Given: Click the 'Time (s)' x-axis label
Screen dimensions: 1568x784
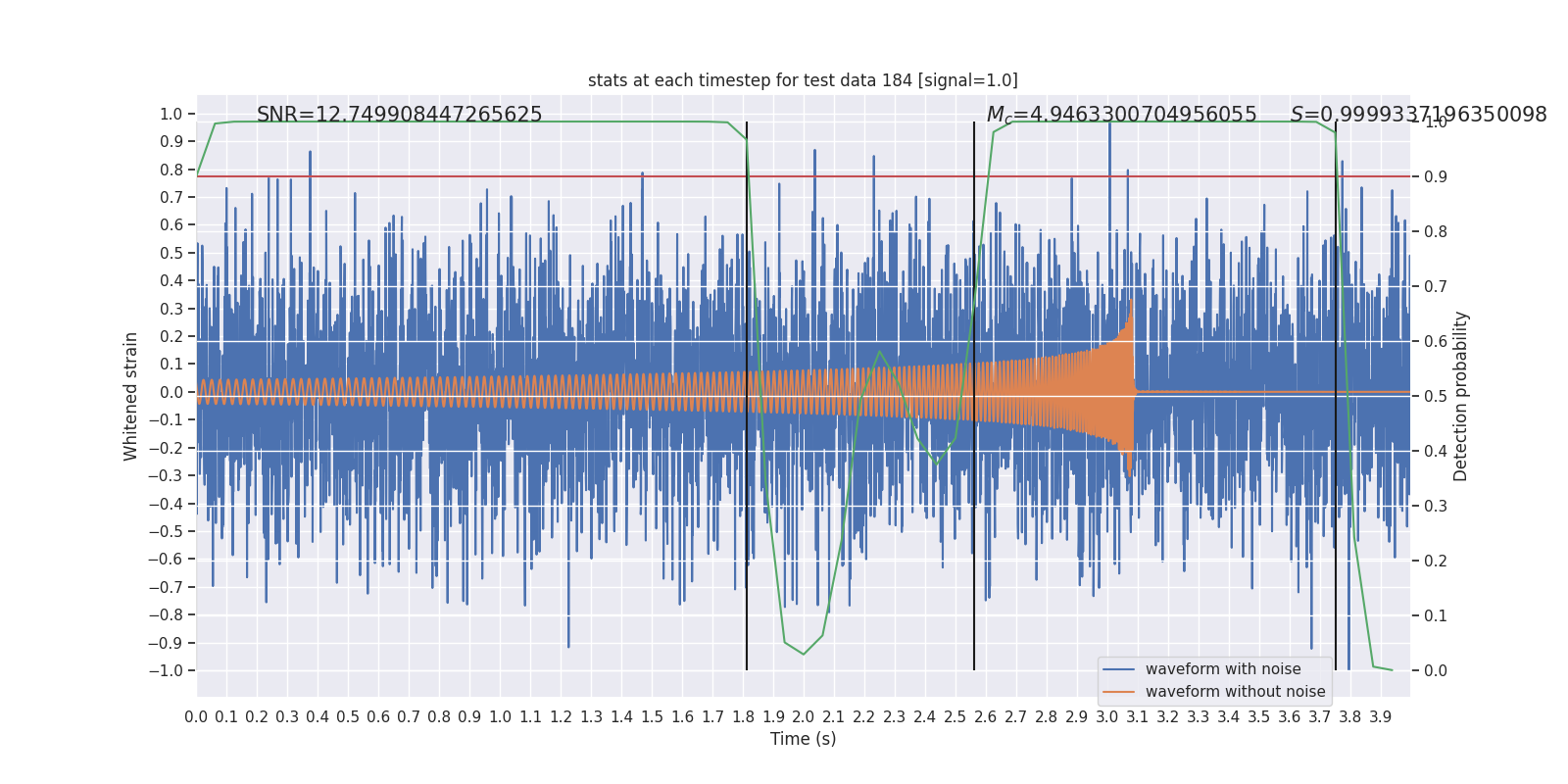Looking at the screenshot, I should [x=803, y=739].
